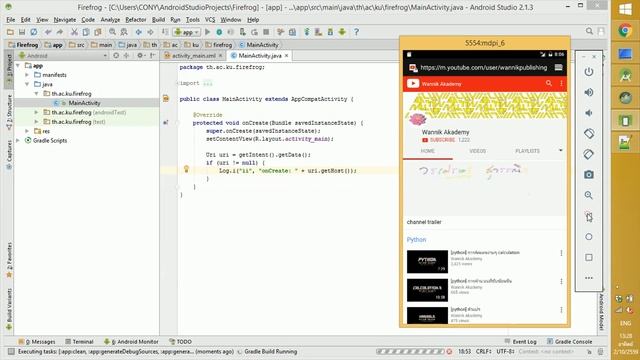Click the Redo toolbar arrow
640x360 pixels.
pos(60,32)
